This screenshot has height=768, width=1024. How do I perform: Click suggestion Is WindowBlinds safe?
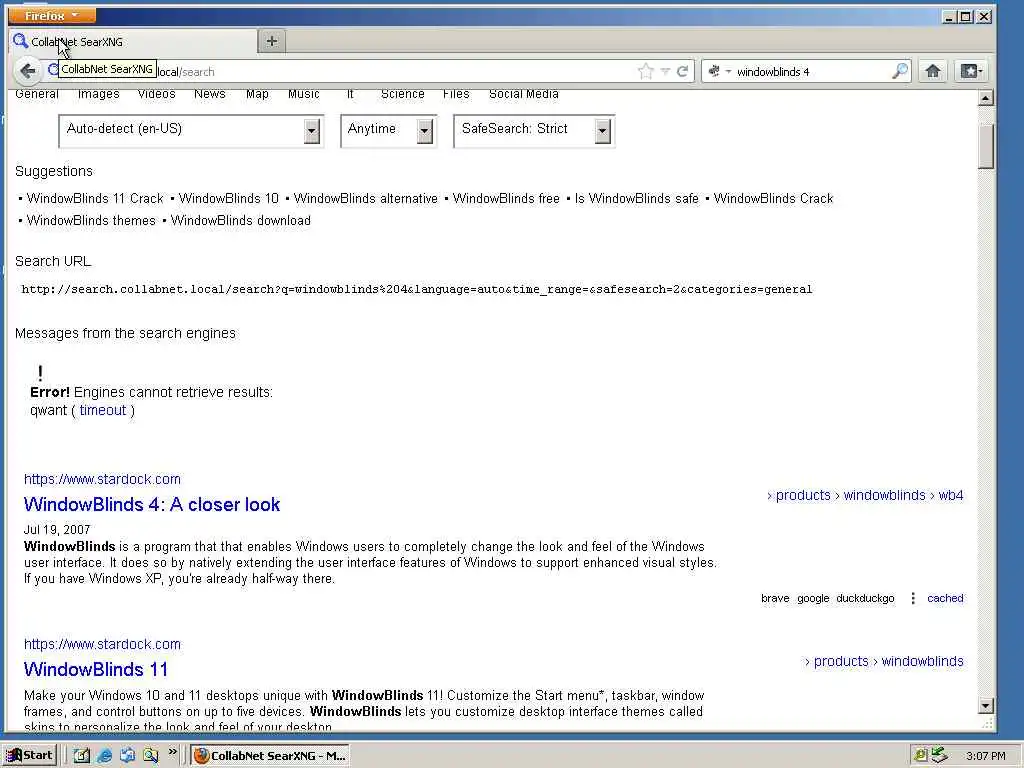pos(637,199)
